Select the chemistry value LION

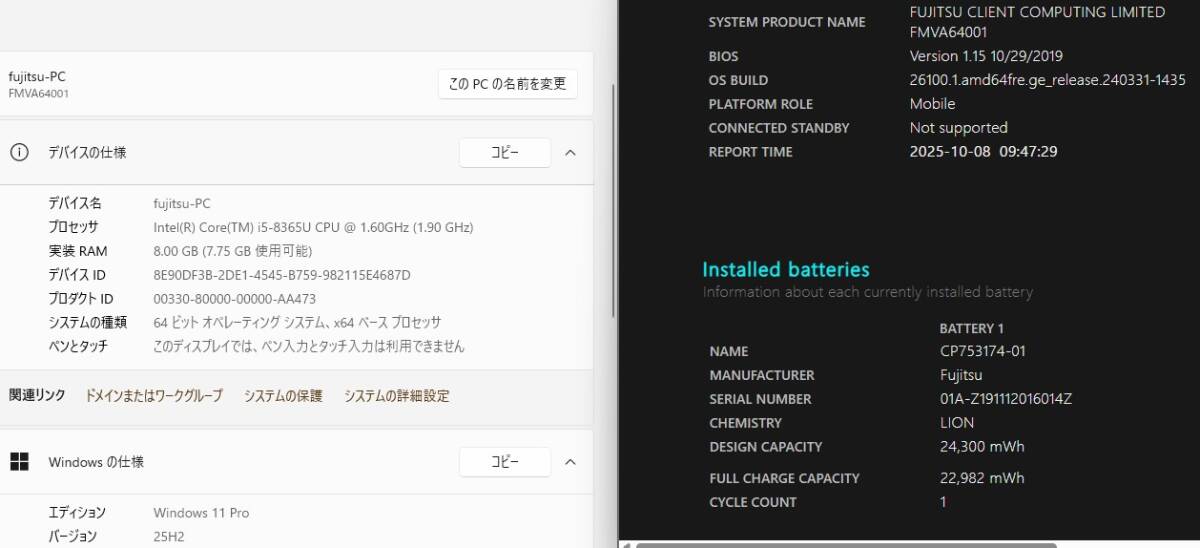[957, 423]
